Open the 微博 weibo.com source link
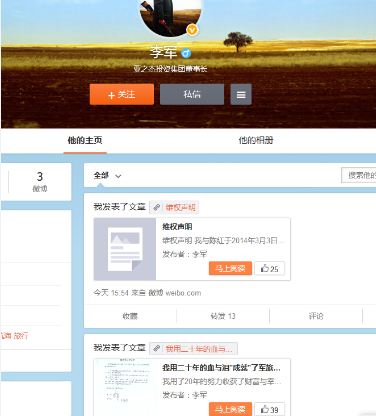376x416 pixels. point(175,293)
